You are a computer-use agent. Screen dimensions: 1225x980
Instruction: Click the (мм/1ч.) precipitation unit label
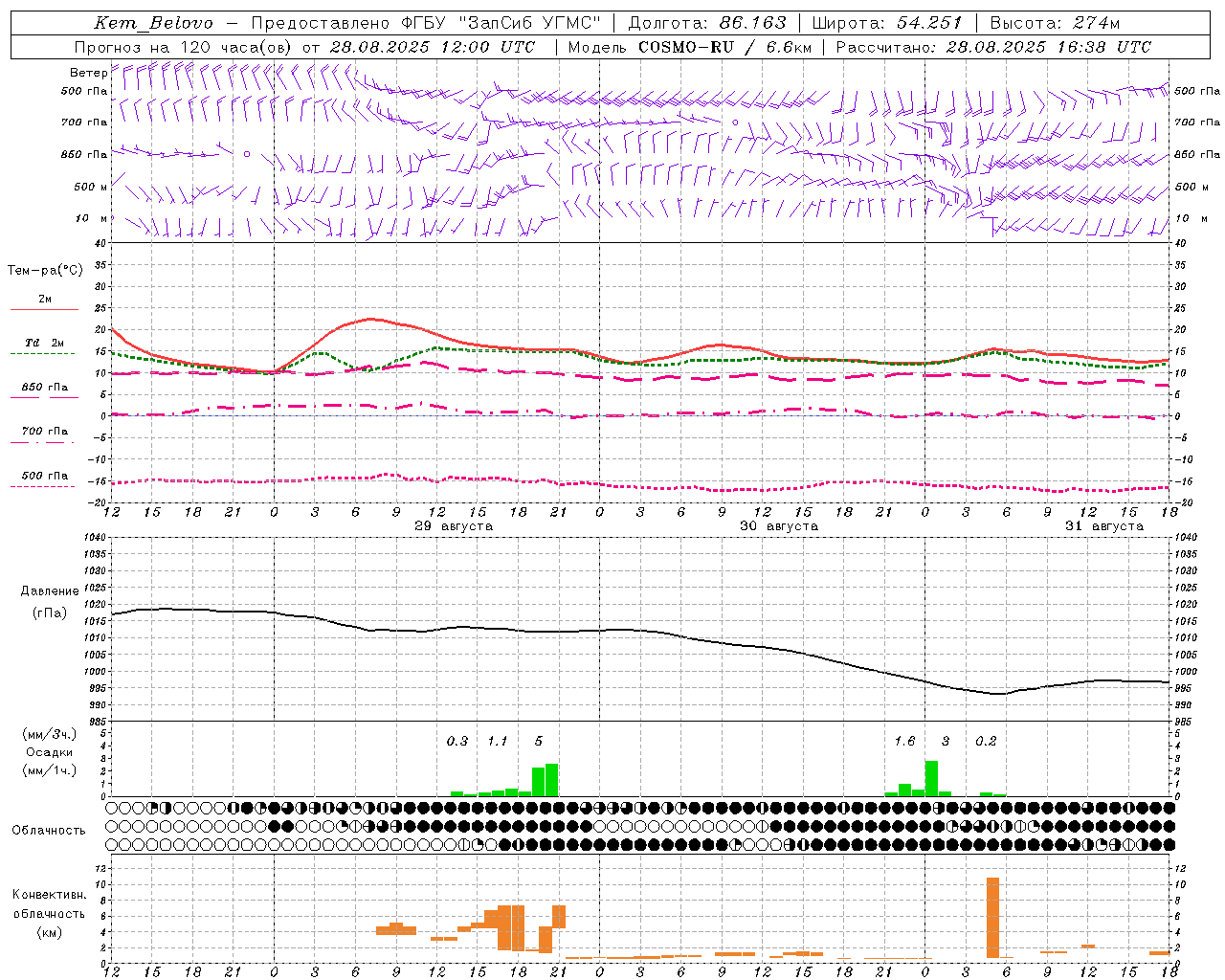pos(50,770)
